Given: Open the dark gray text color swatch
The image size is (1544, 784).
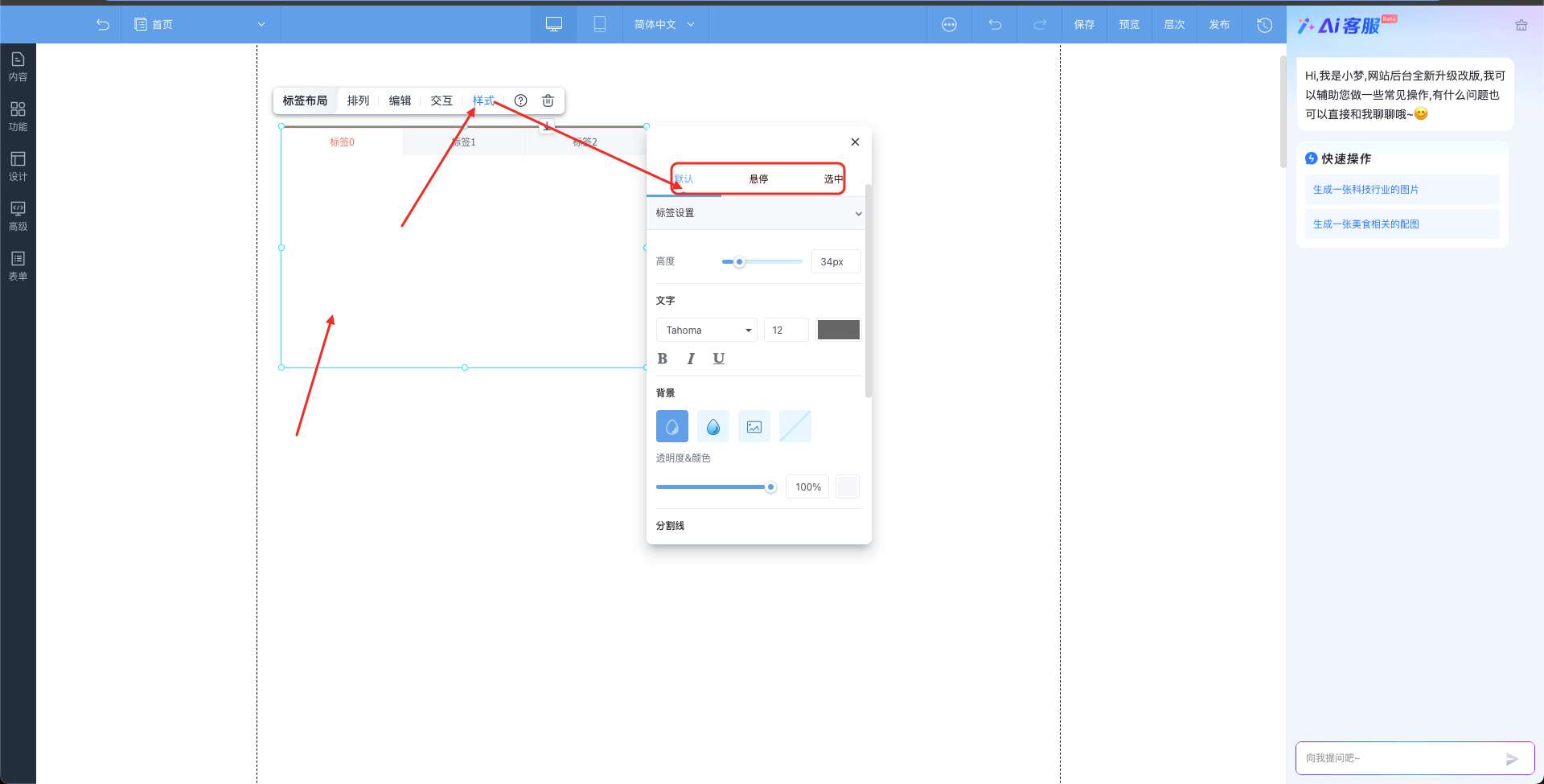Looking at the screenshot, I should [838, 330].
